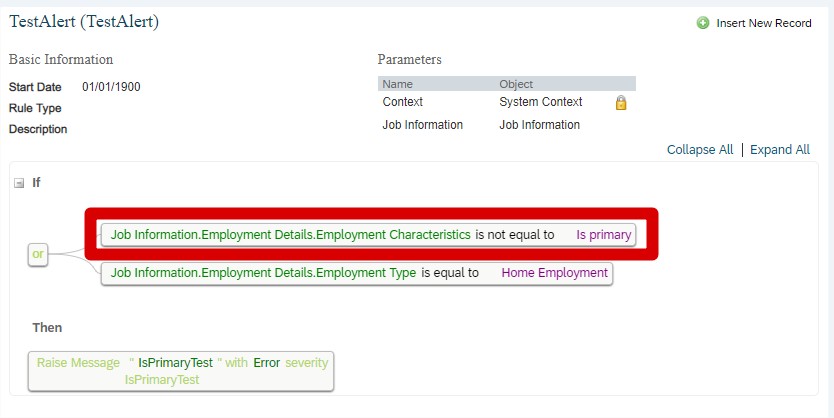
Task: Click the Name column header in Parameters
Action: pyautogui.click(x=397, y=84)
